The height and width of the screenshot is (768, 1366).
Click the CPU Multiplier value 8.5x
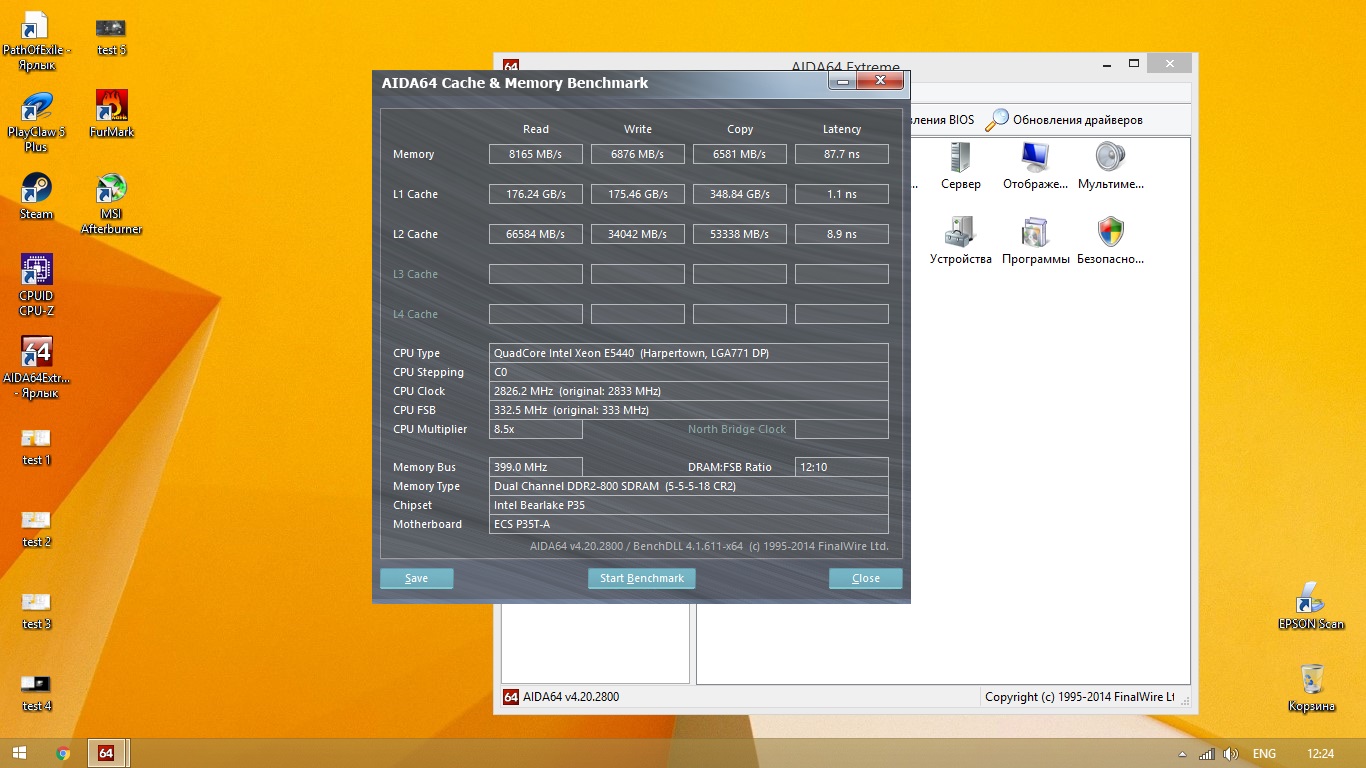(536, 429)
